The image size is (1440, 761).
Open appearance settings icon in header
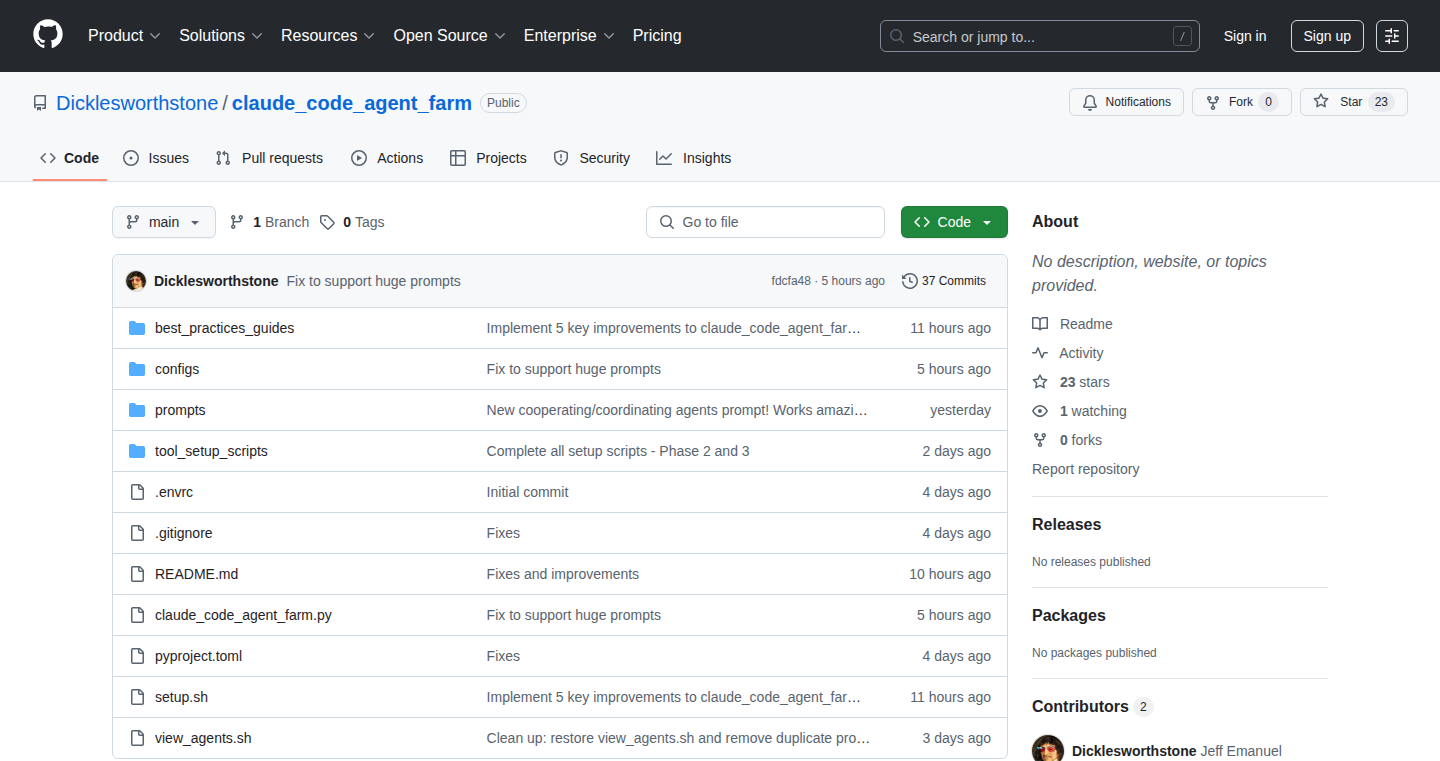1392,36
